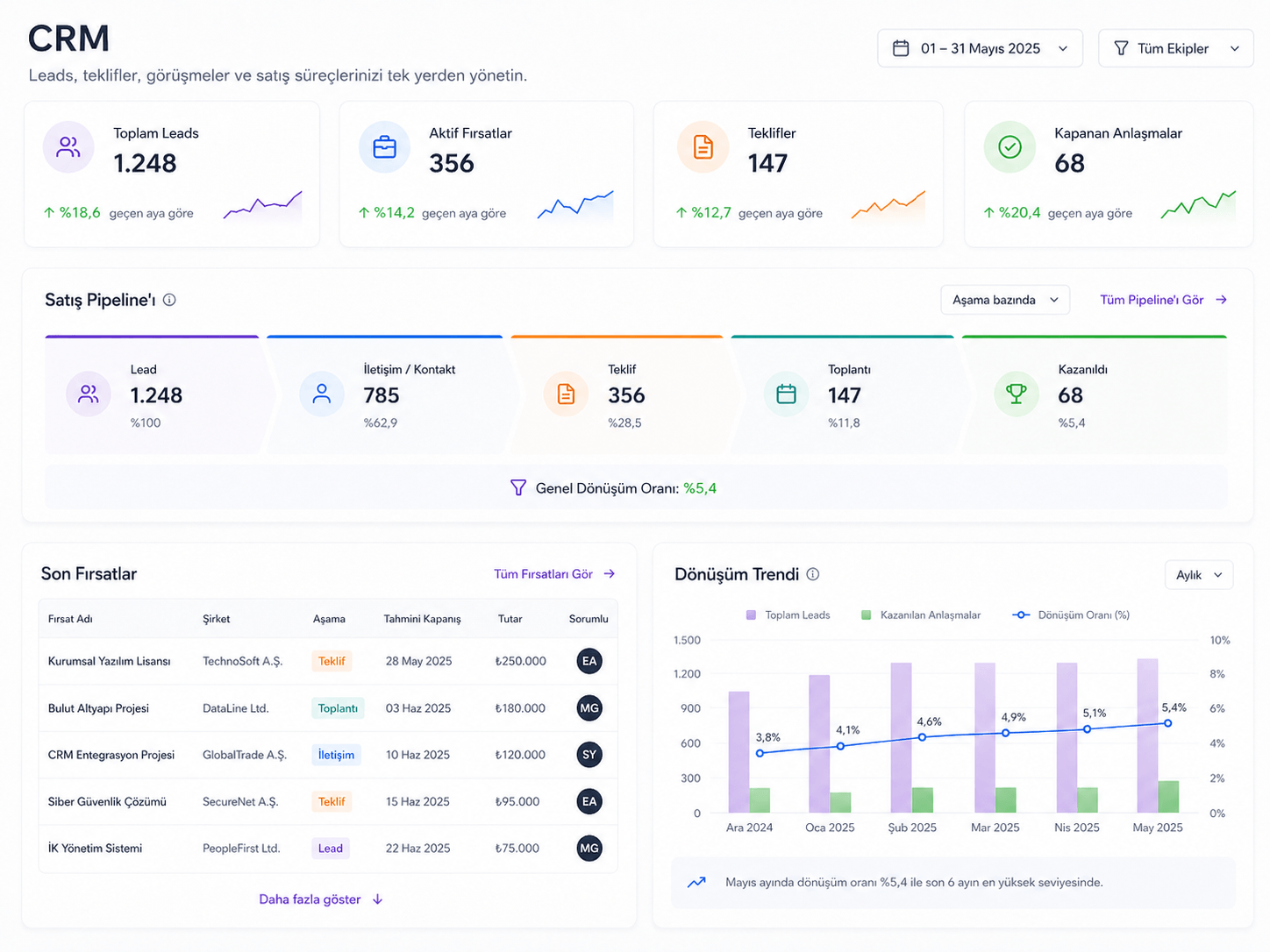The height and width of the screenshot is (952, 1270).
Task: Click the Toplam Leads people icon
Action: [x=68, y=147]
